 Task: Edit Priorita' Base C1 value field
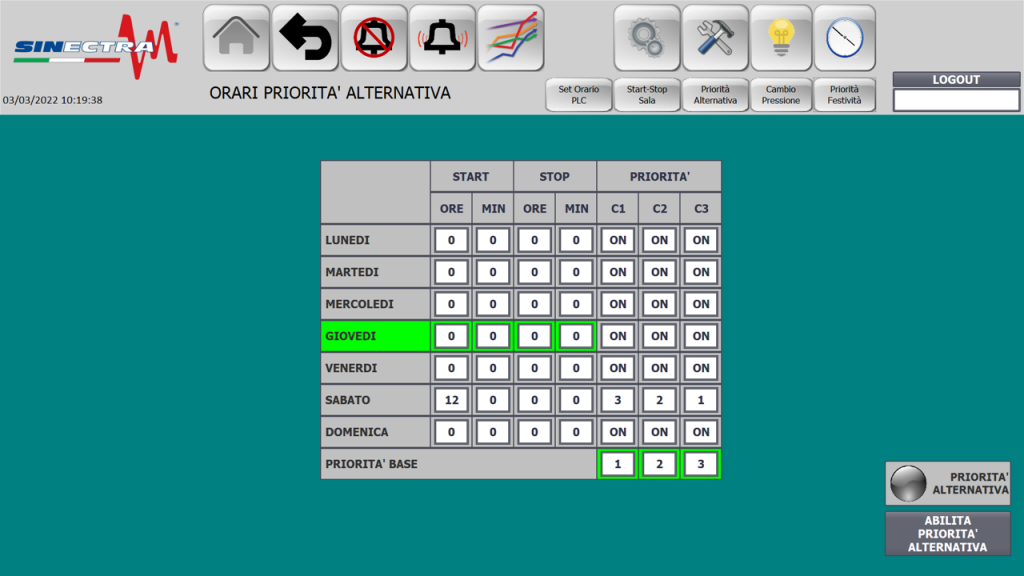pyautogui.click(x=618, y=464)
